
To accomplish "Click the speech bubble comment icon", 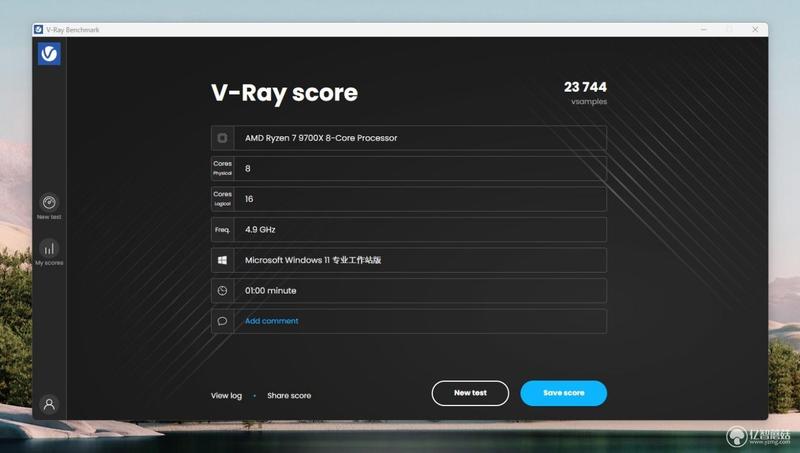I will tap(222, 321).
